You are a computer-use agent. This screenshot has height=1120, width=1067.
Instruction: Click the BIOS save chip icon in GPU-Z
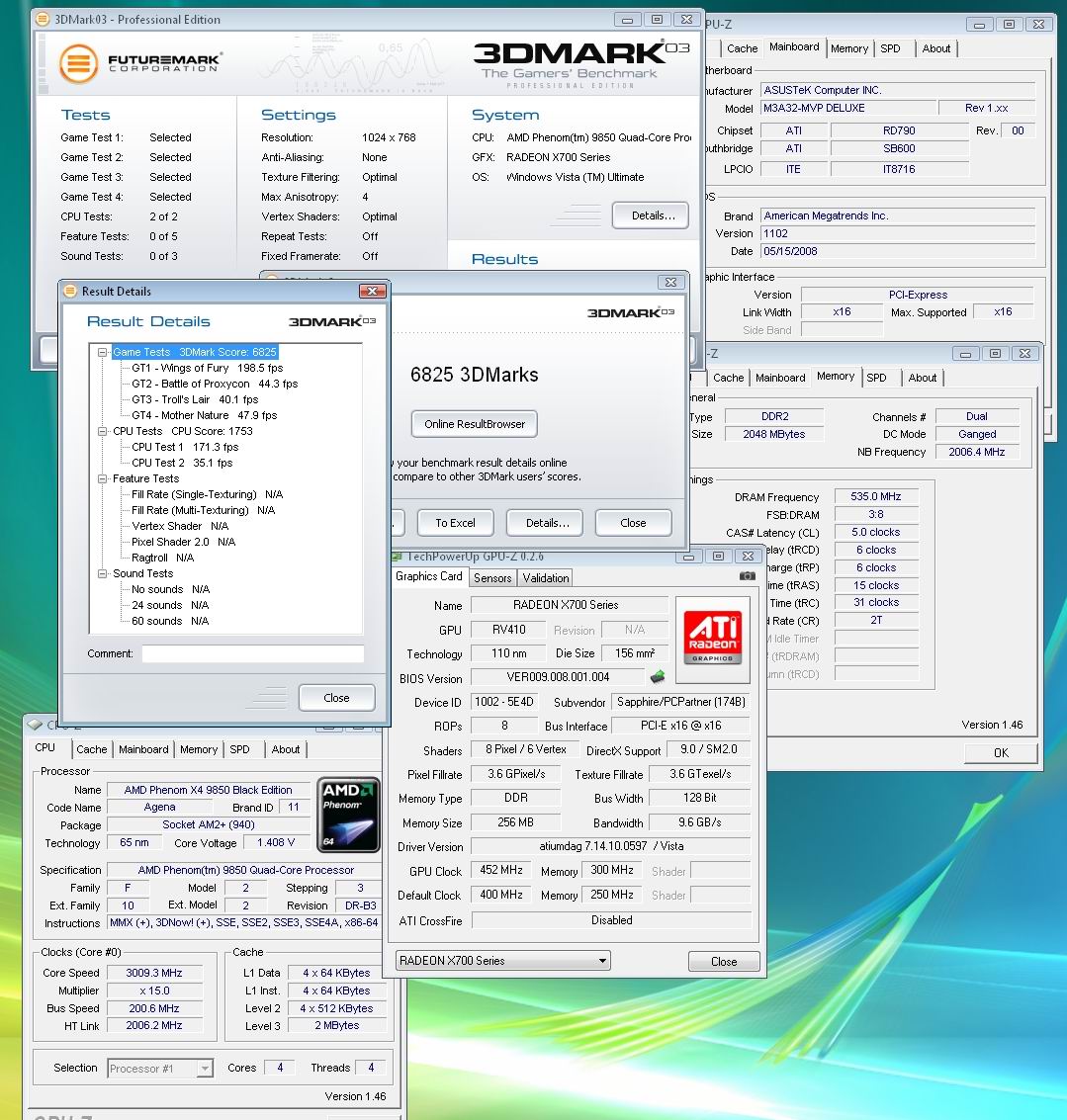[658, 676]
